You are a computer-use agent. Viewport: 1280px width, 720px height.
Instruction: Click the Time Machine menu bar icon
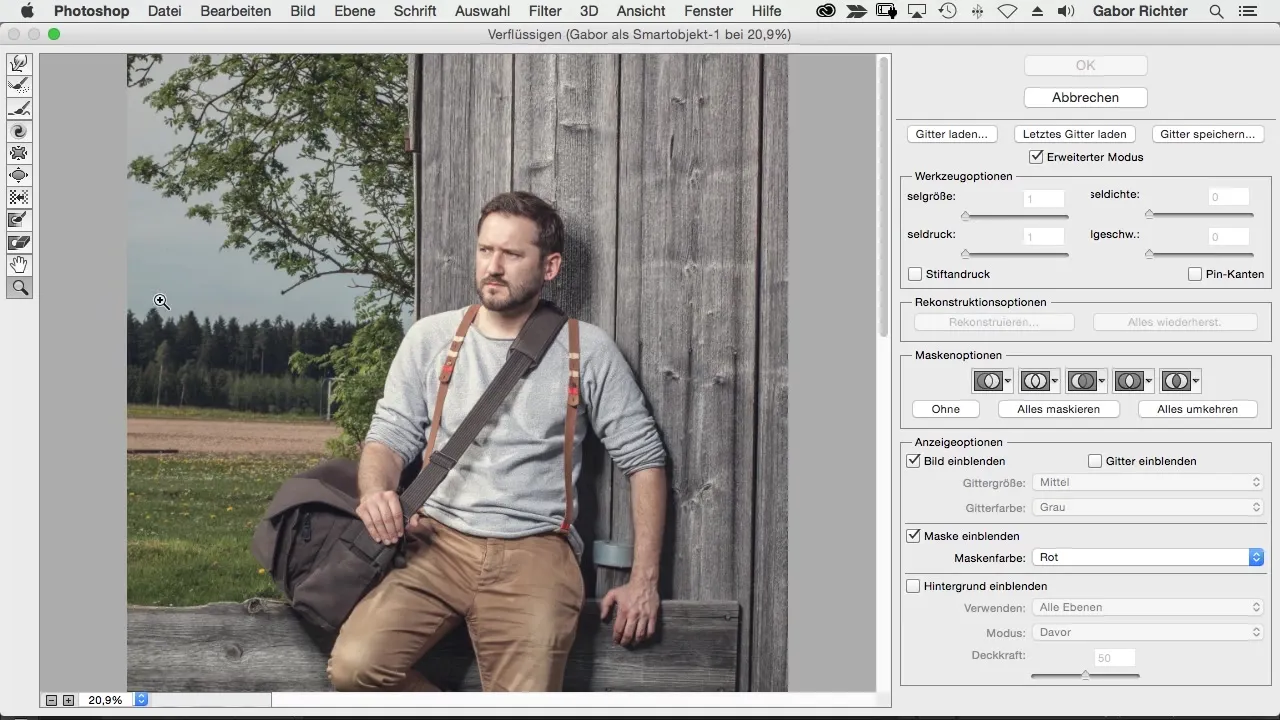[947, 12]
